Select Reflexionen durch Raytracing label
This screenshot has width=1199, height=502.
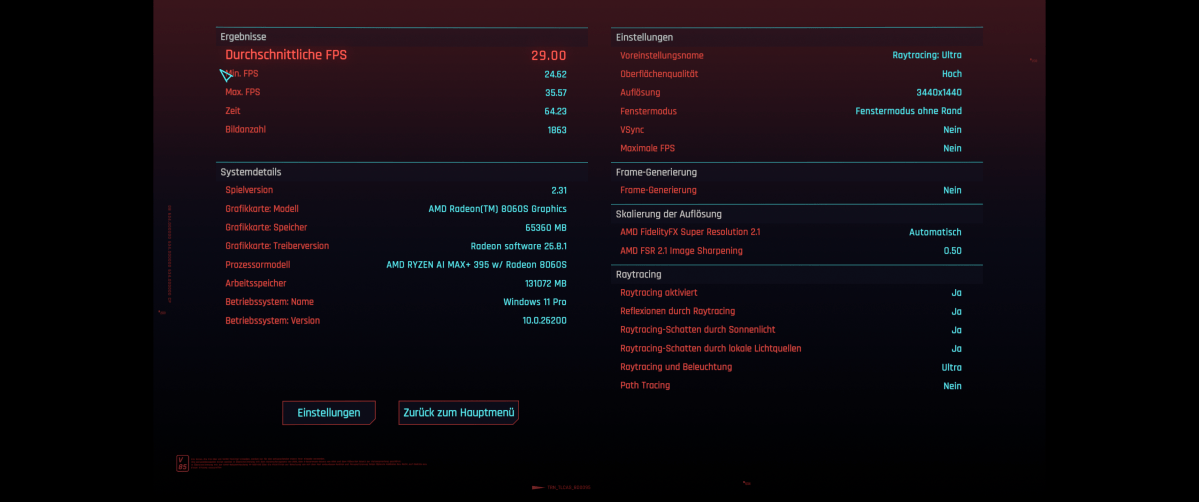coord(677,311)
